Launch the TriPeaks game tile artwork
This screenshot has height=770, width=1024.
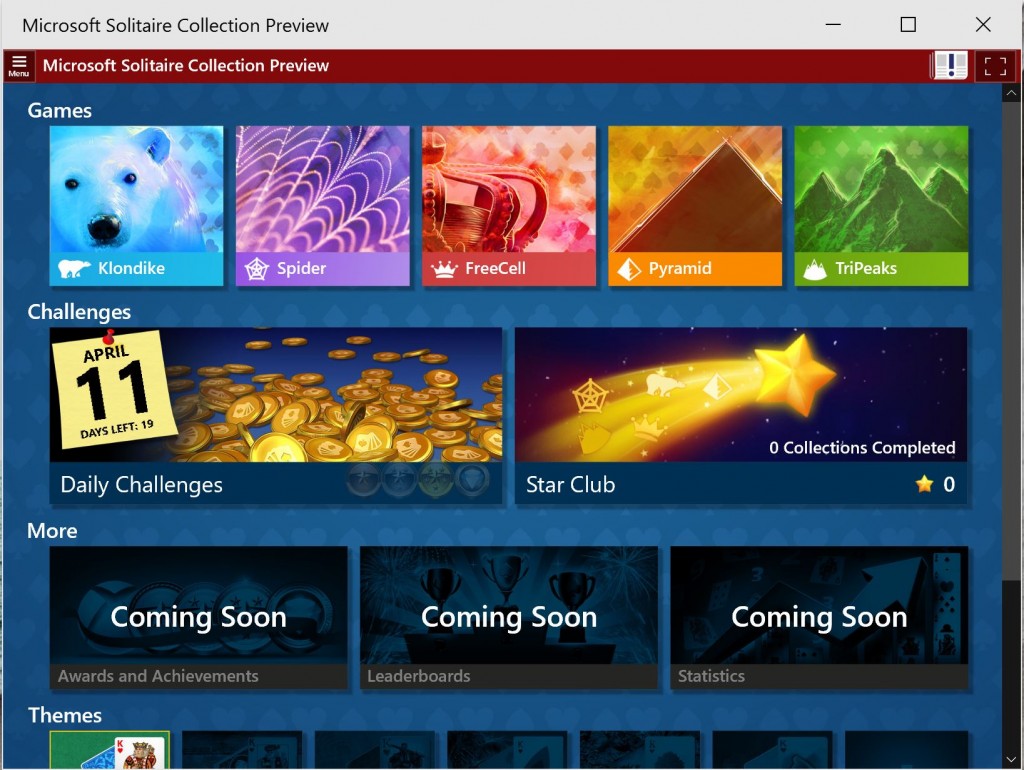point(881,189)
